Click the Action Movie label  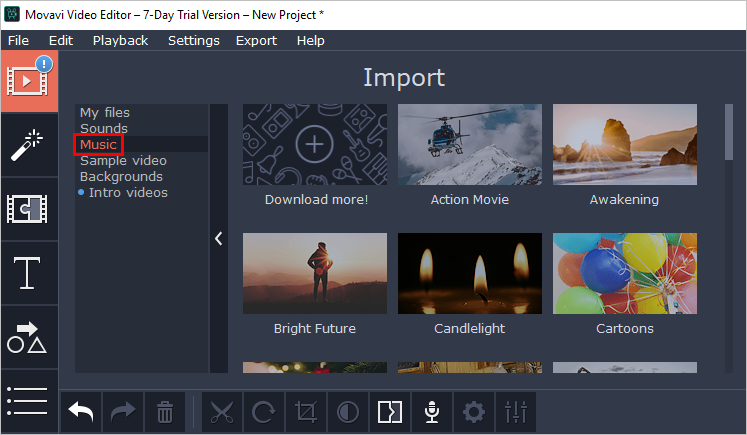click(470, 200)
